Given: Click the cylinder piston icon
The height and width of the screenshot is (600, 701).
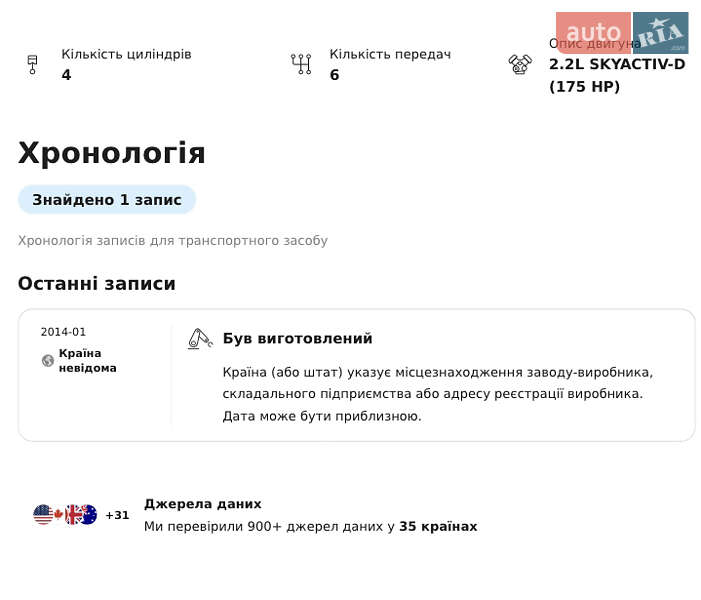Looking at the screenshot, I should pyautogui.click(x=32, y=65).
